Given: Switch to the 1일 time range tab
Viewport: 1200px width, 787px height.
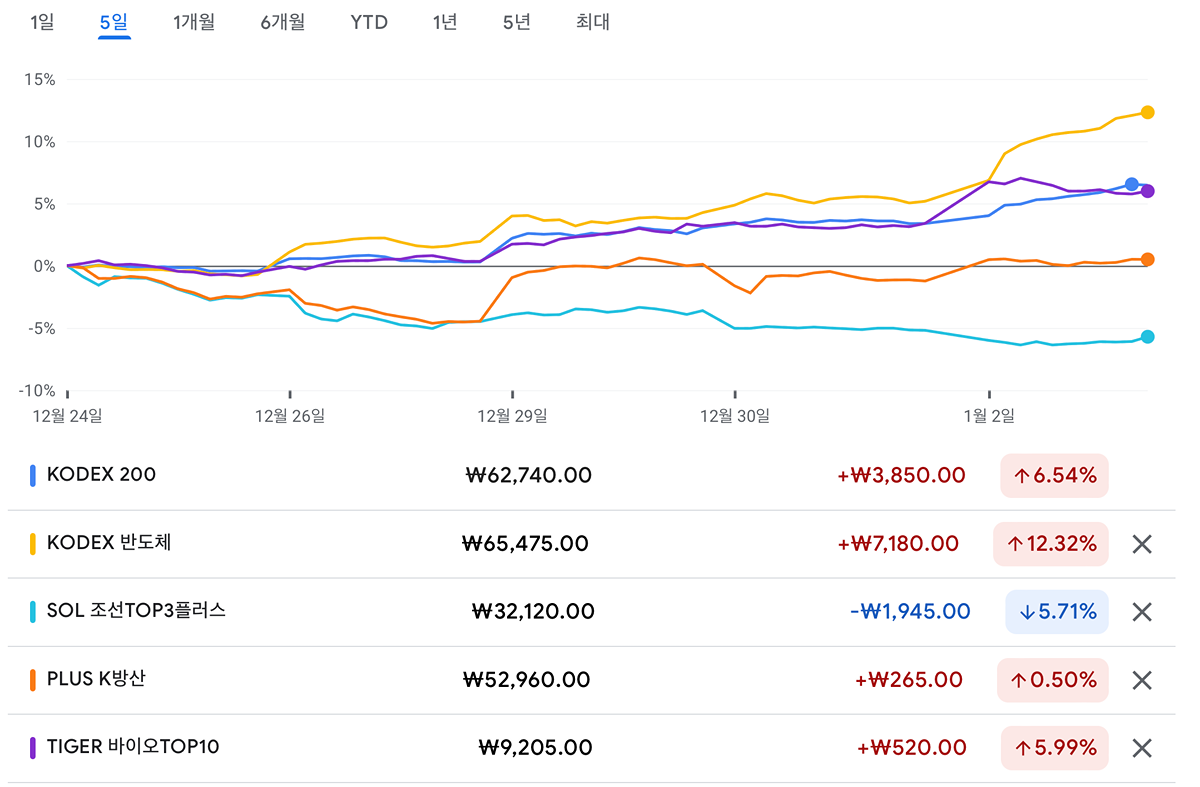Looking at the screenshot, I should [42, 22].
